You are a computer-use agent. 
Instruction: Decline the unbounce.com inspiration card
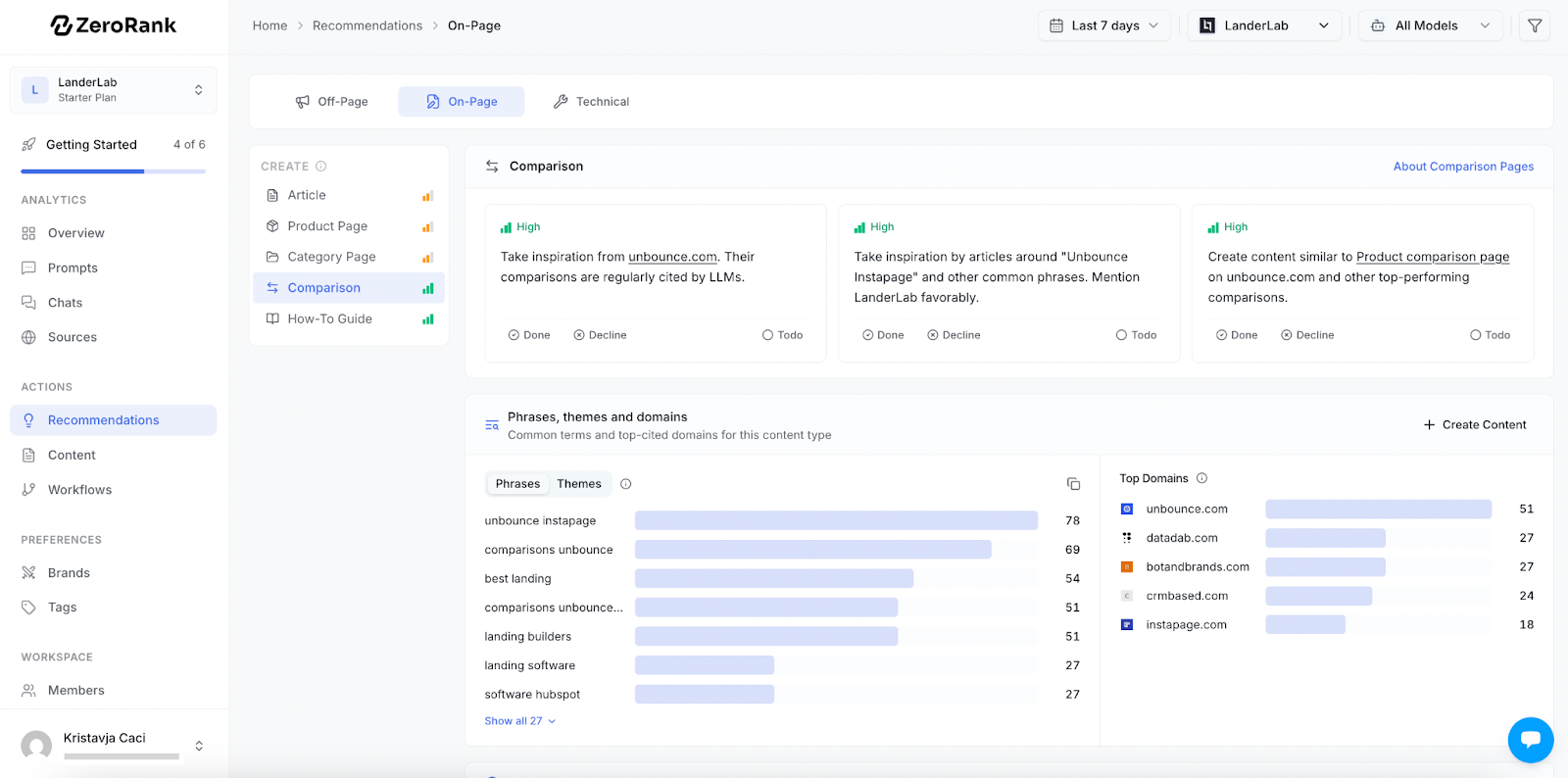pos(600,335)
